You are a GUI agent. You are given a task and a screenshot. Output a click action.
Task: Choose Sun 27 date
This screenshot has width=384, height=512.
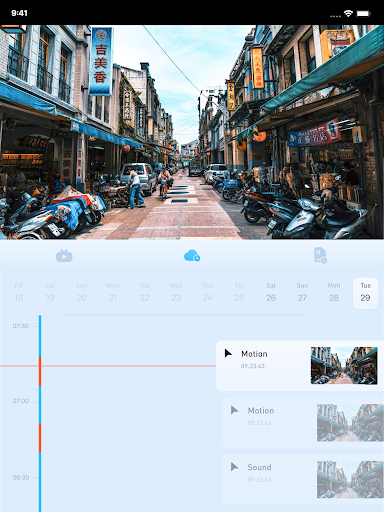point(302,293)
